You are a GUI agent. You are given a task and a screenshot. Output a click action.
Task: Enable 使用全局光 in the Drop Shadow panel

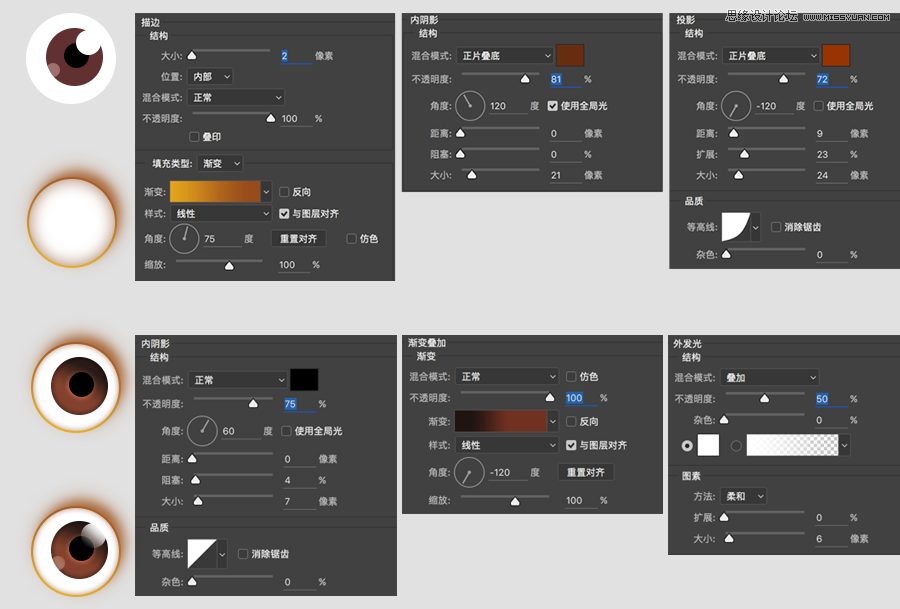[x=818, y=106]
